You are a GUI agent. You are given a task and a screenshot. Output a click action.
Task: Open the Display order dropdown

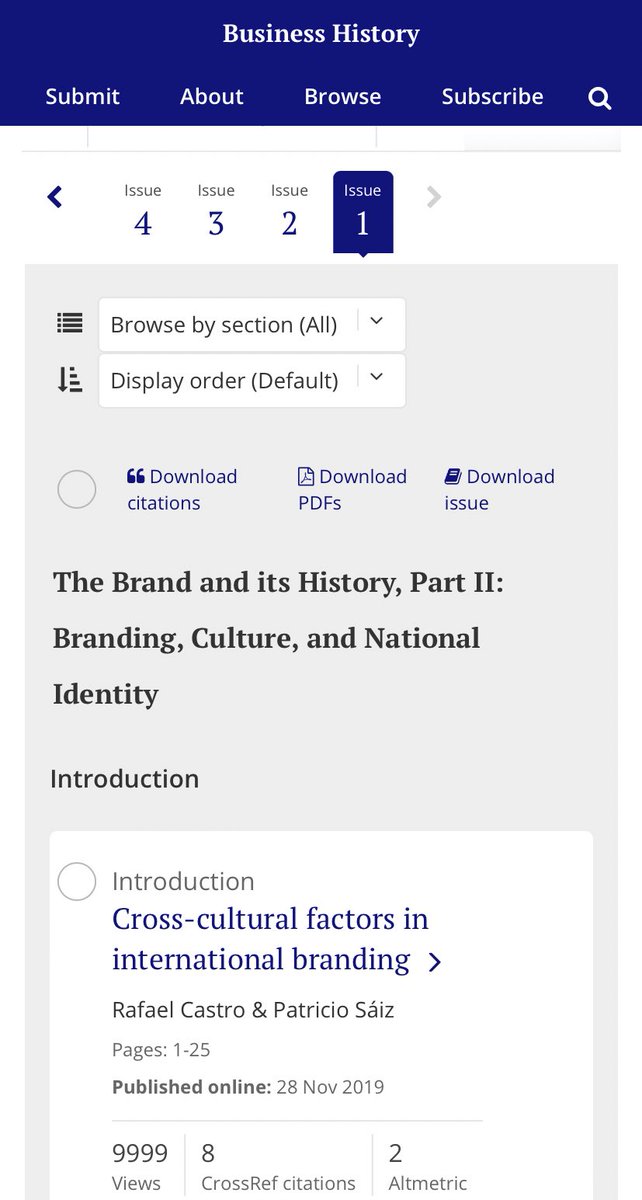(252, 380)
